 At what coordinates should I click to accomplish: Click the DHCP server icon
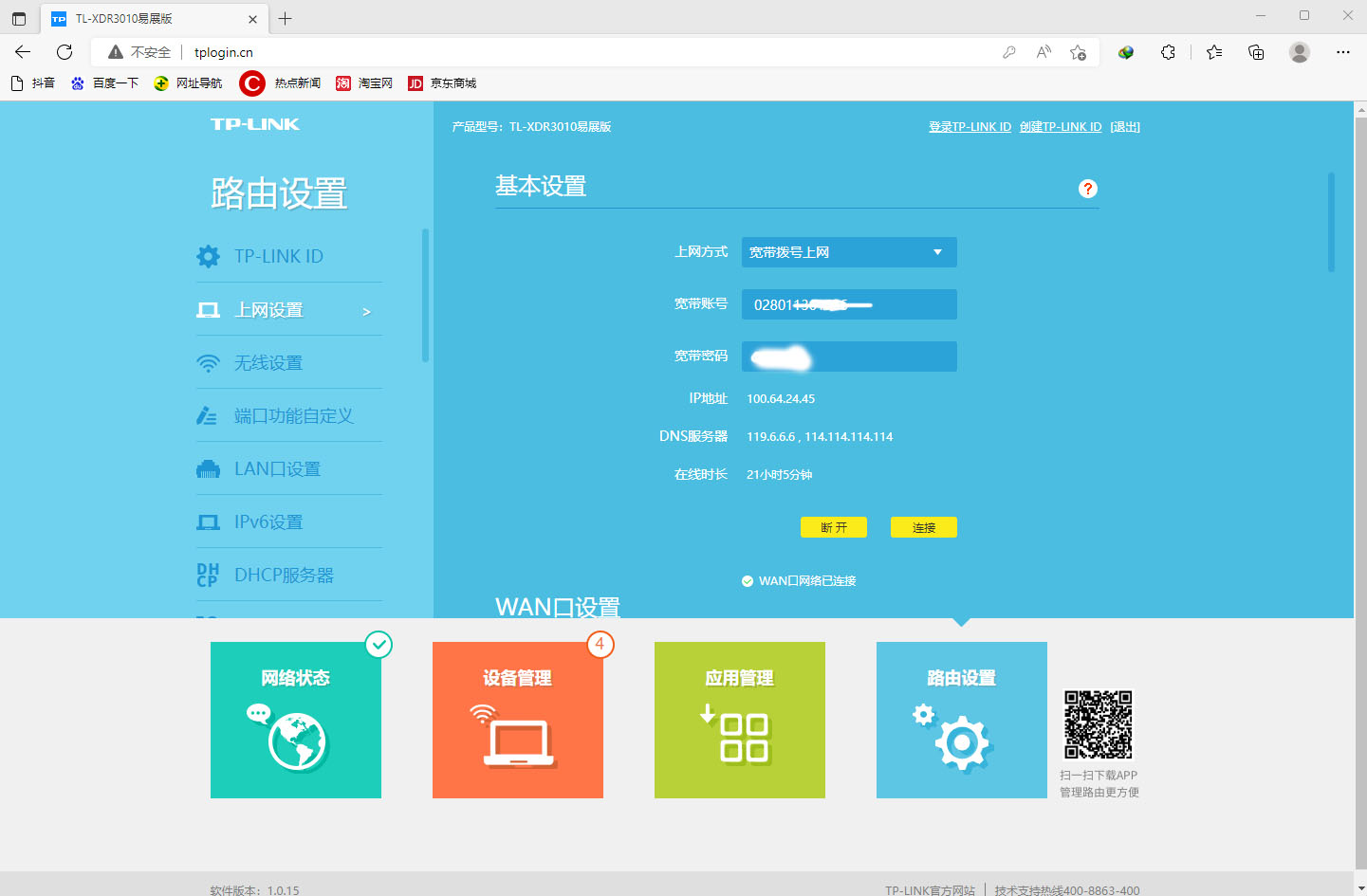pos(208,575)
